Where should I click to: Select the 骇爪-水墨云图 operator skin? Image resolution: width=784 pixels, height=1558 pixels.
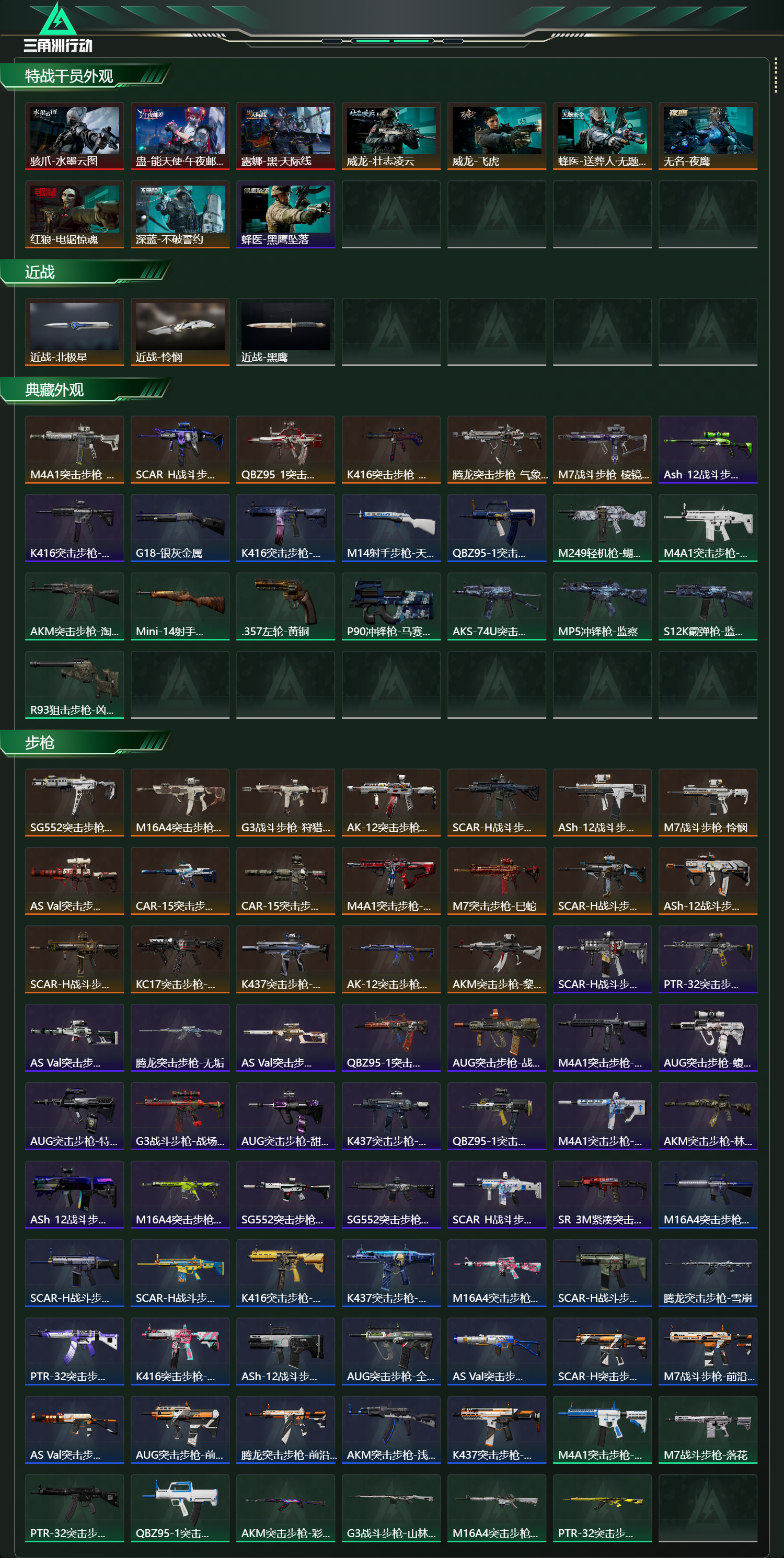74,136
